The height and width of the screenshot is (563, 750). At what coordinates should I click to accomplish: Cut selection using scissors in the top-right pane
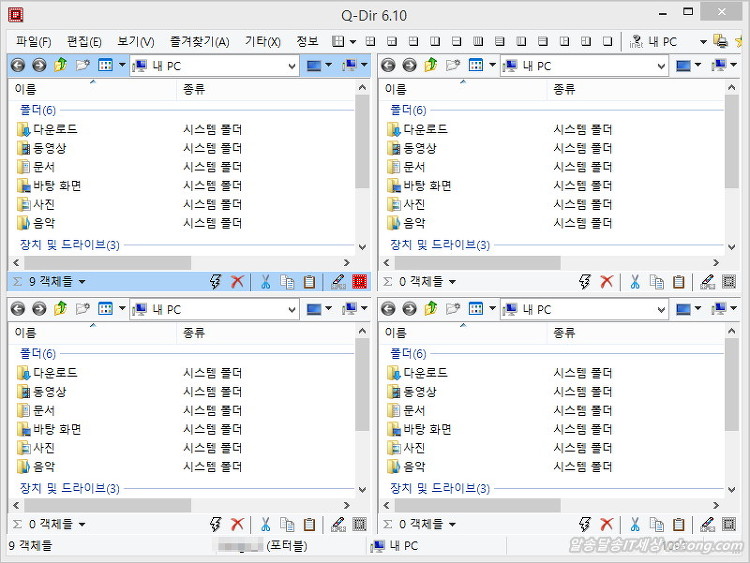pos(636,282)
